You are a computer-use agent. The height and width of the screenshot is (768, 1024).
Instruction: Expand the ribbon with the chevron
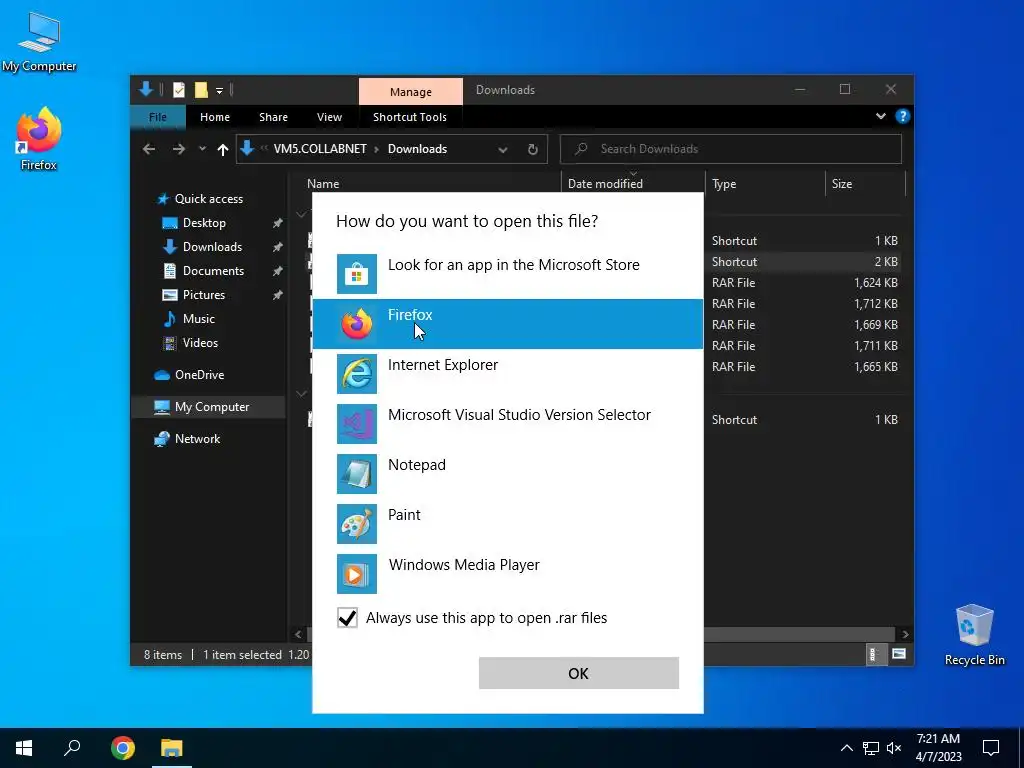(880, 116)
